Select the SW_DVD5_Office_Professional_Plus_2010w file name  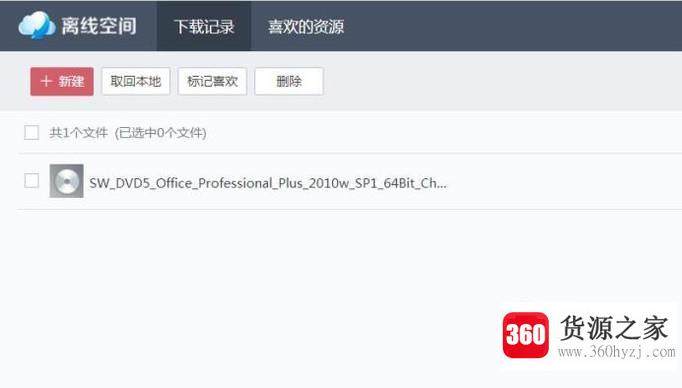[x=268, y=183]
